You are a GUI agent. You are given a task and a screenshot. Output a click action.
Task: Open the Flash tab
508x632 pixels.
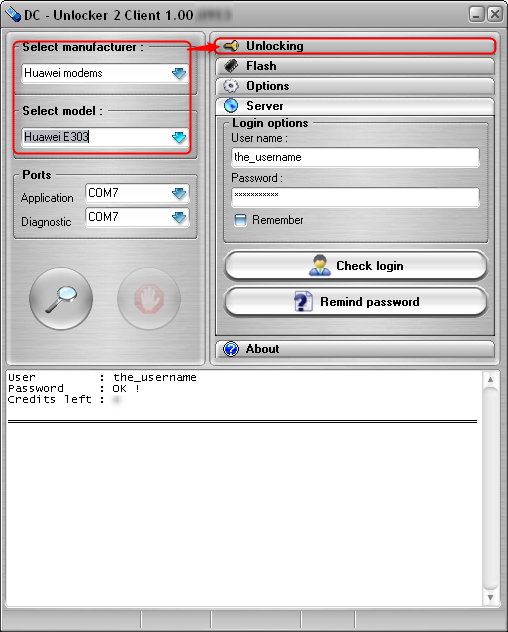point(355,66)
